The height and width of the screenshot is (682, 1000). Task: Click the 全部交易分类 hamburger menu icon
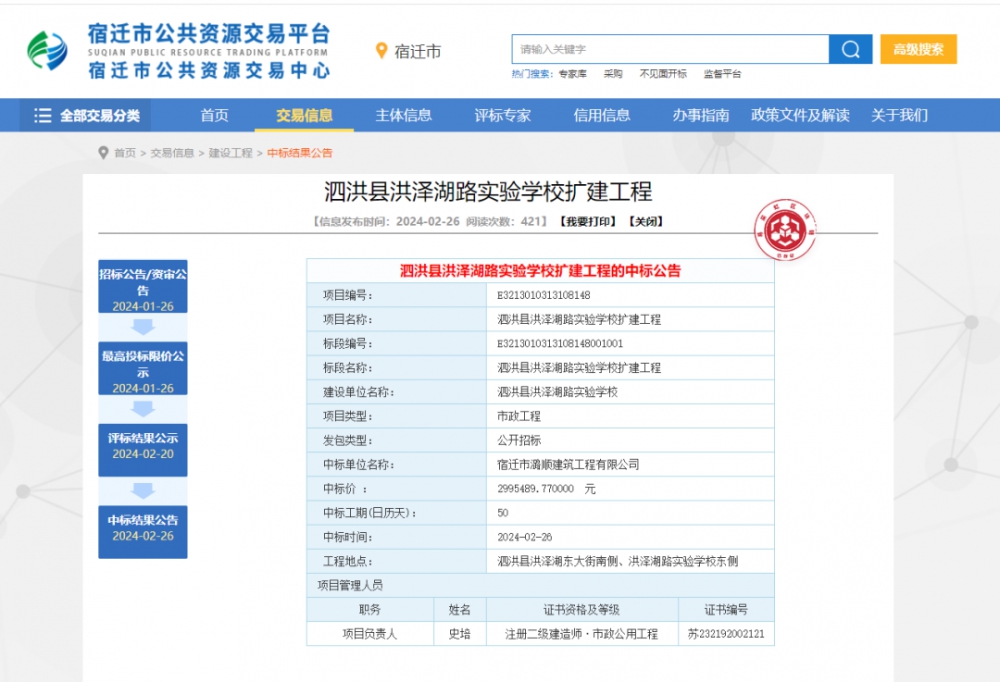point(43,115)
